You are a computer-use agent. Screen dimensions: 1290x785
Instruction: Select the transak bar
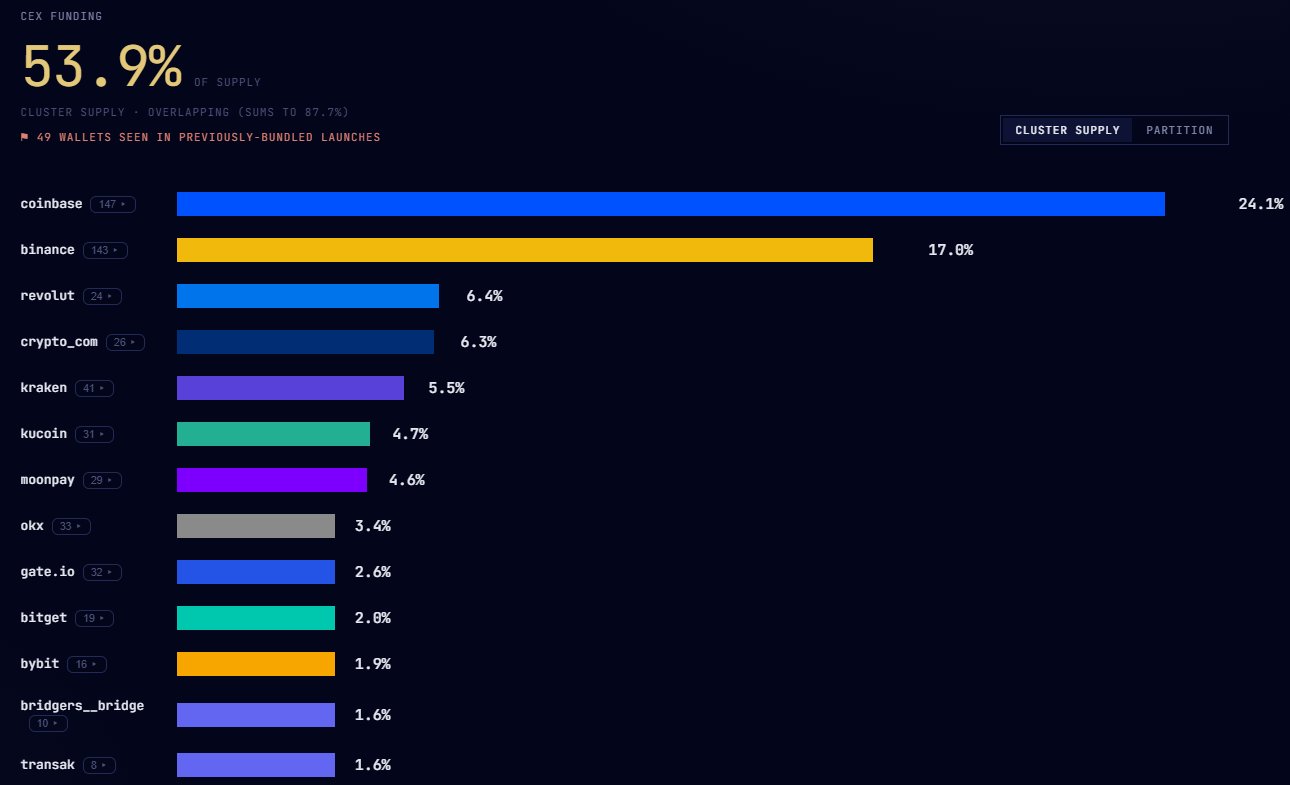[256, 765]
